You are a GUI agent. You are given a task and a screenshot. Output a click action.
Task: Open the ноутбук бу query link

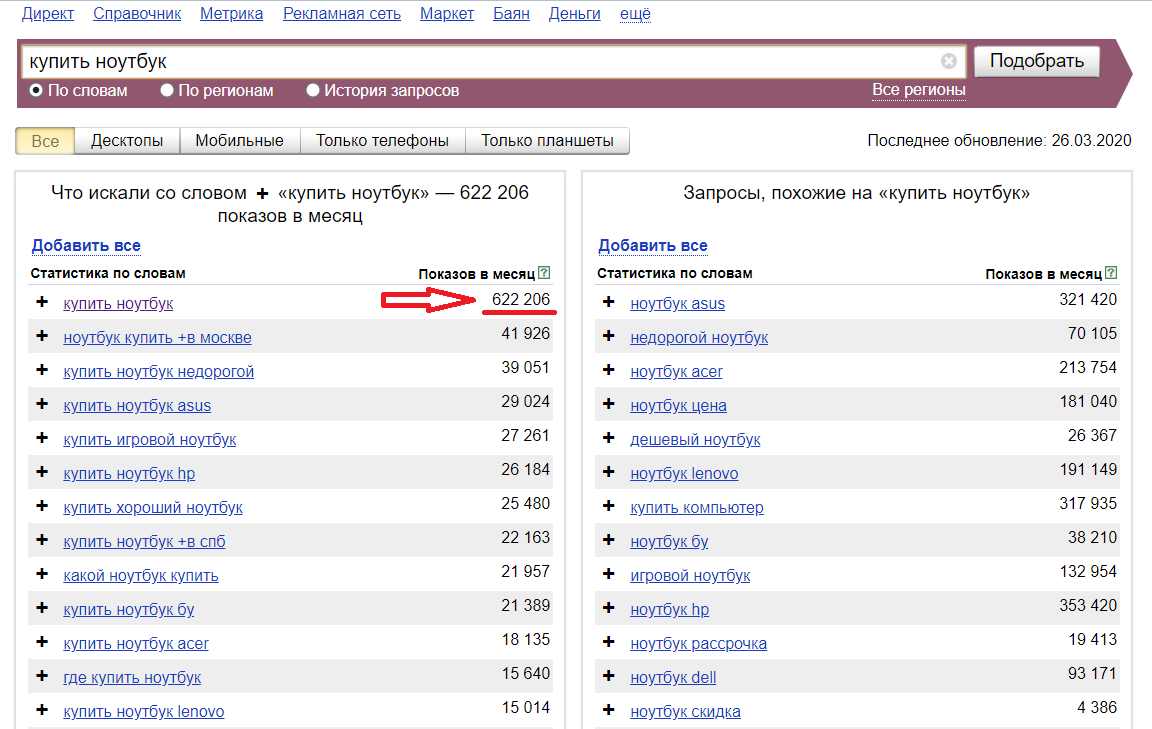(669, 542)
